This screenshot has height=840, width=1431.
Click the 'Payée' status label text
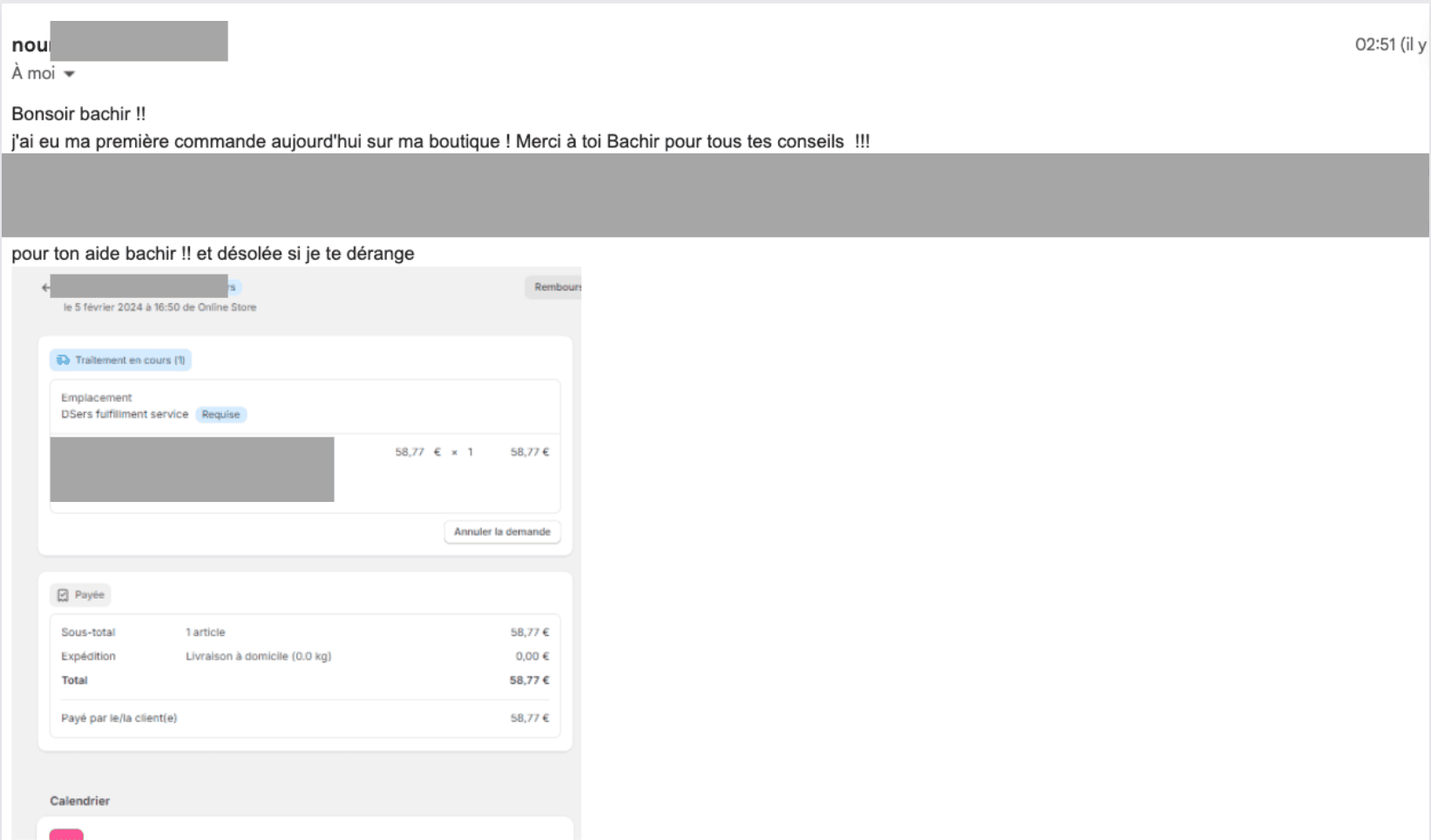click(x=90, y=595)
